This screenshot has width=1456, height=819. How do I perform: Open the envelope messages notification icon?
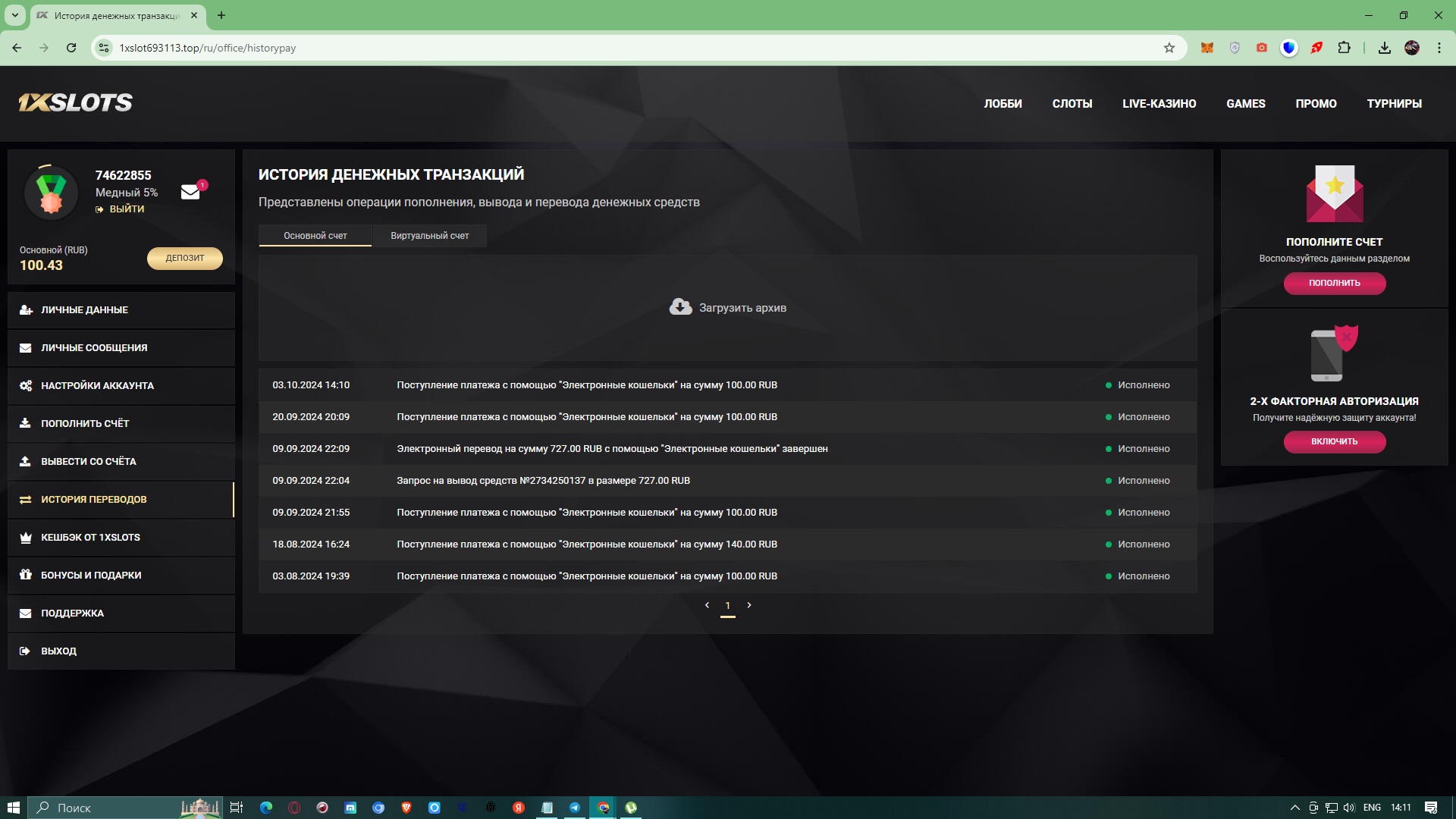(190, 193)
